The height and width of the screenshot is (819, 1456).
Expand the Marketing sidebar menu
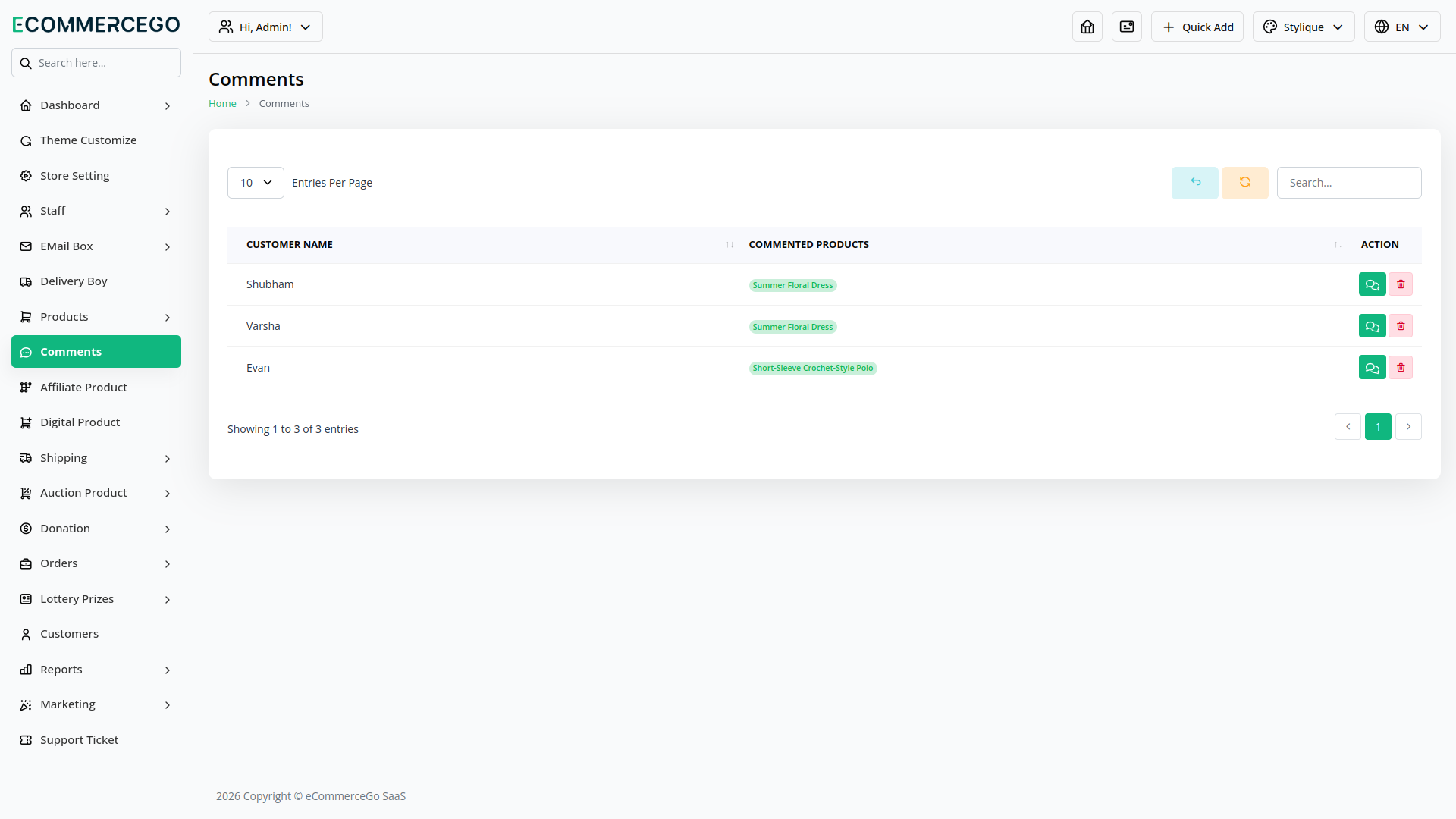click(x=96, y=704)
